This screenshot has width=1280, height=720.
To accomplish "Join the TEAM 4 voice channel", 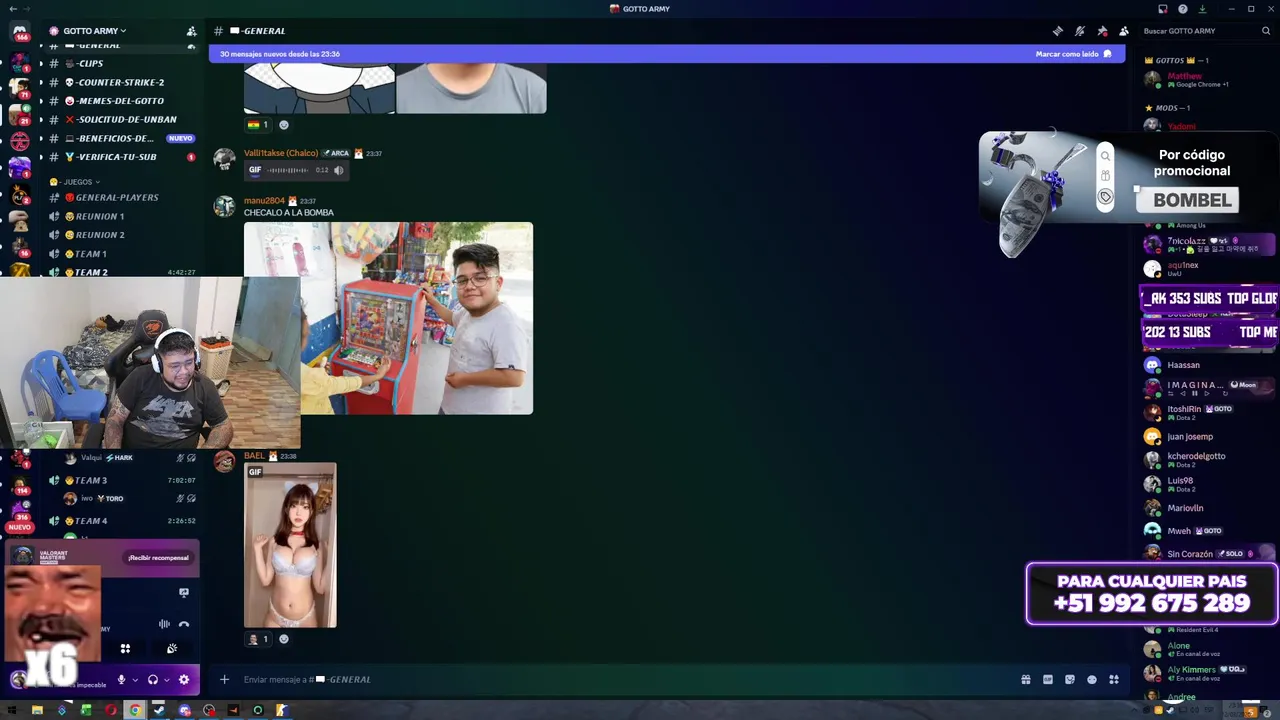I will click(120, 521).
